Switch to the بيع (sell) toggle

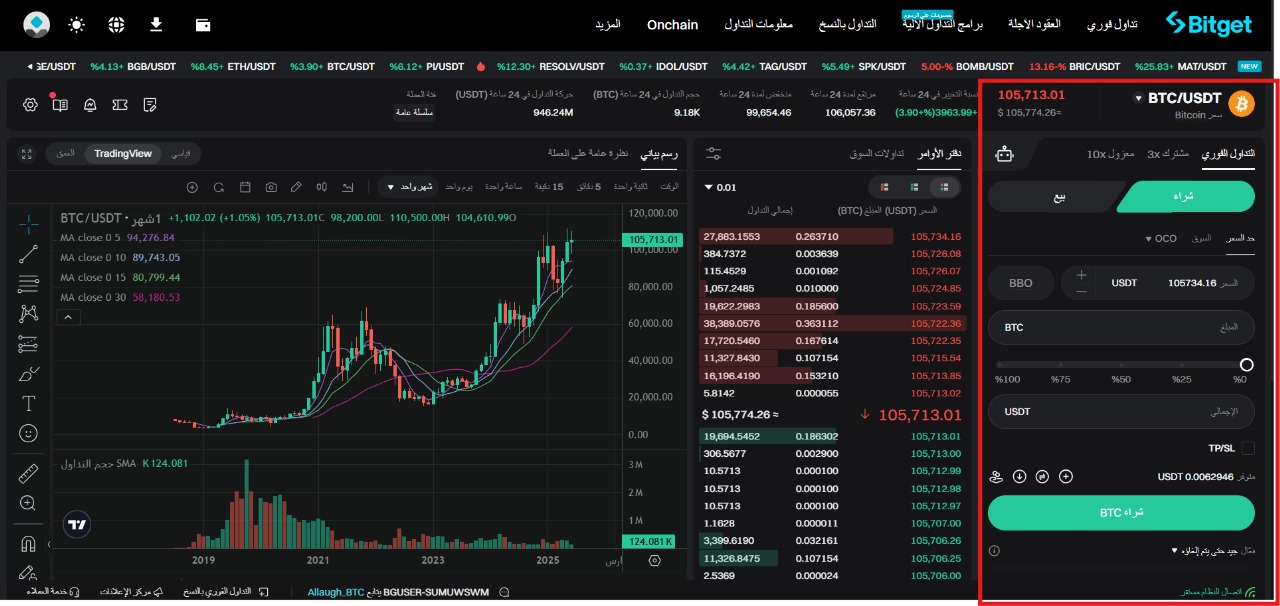click(x=1059, y=197)
